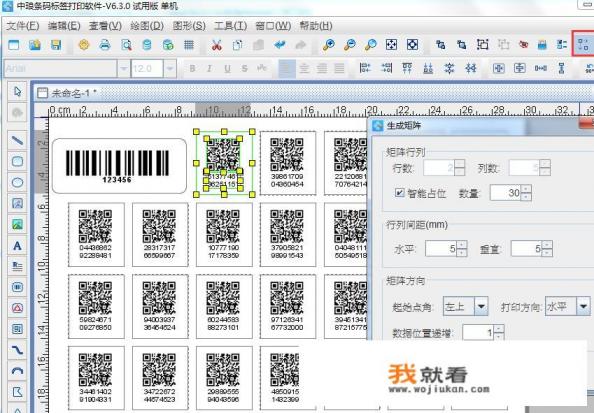The width and height of the screenshot is (594, 413).
Task: Select the text A tool
Action: [17, 246]
